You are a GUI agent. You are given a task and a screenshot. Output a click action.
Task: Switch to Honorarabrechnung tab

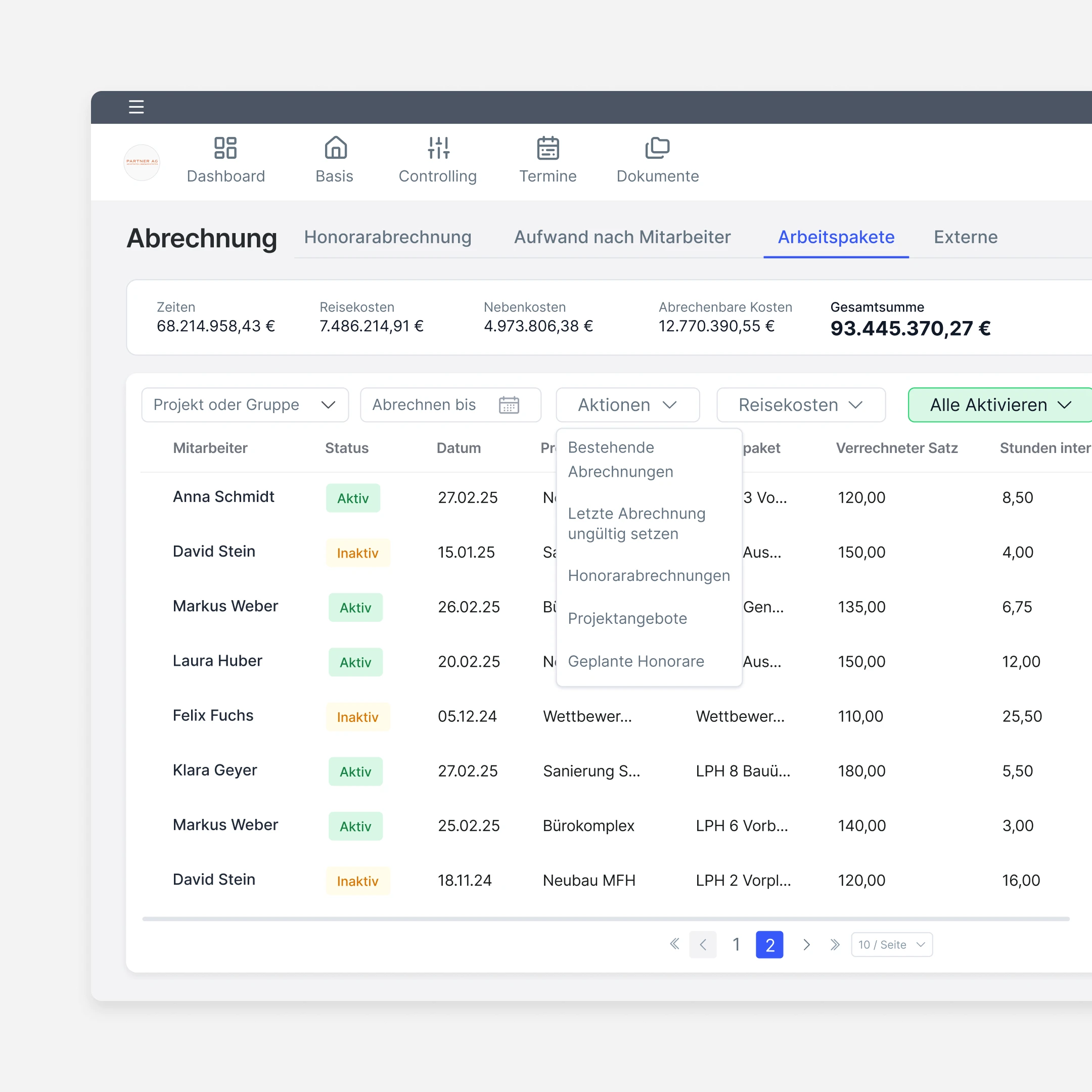point(387,237)
